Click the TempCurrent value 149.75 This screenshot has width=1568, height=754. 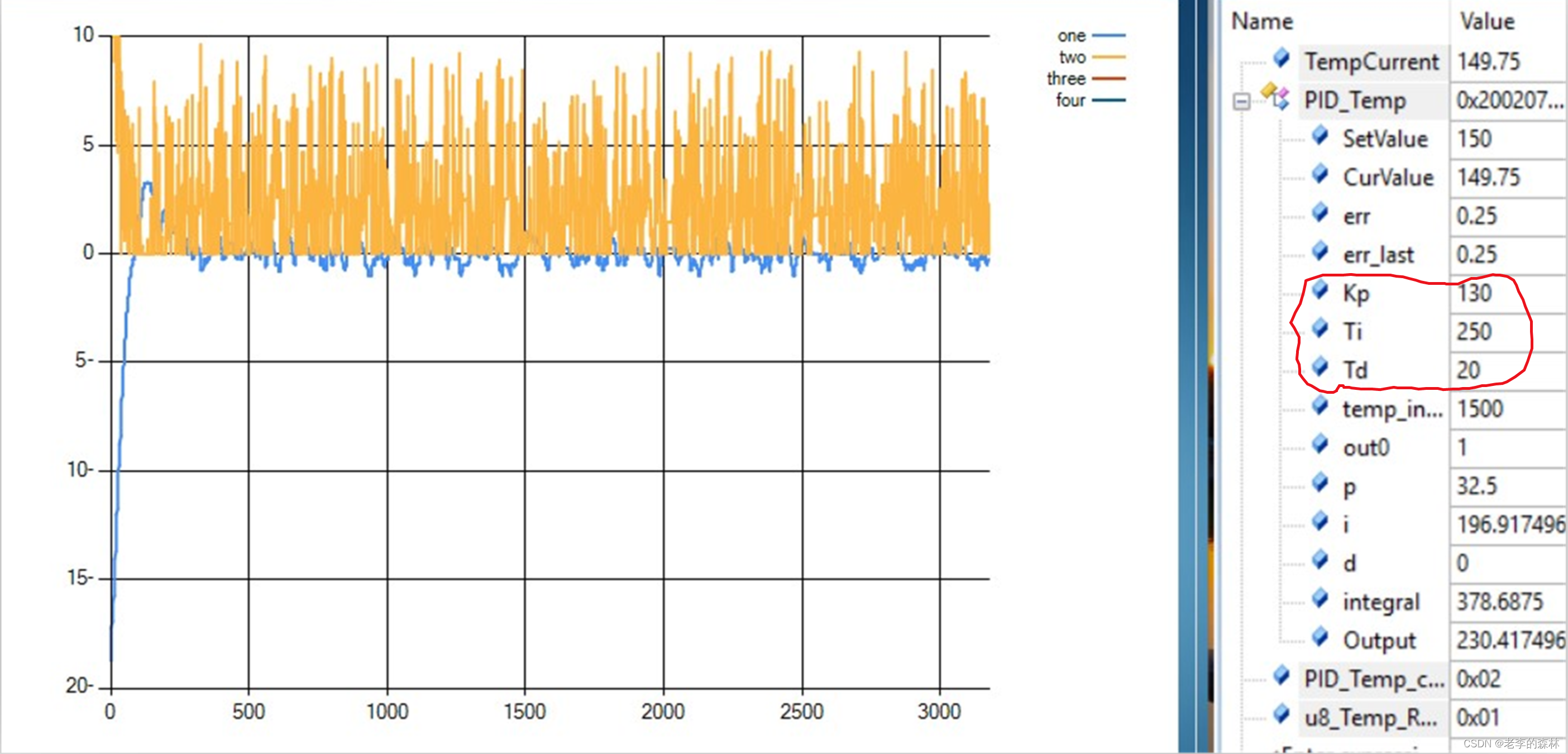(x=1489, y=61)
